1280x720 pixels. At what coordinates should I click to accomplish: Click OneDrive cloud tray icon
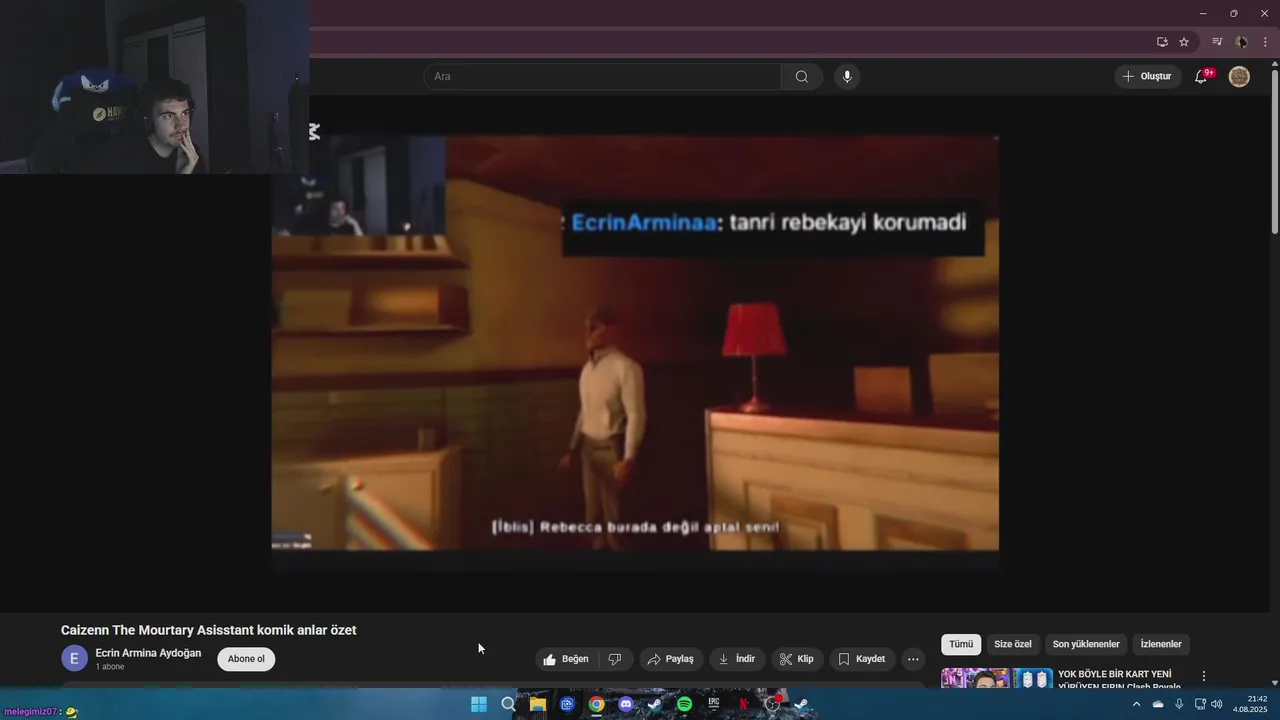1158,704
